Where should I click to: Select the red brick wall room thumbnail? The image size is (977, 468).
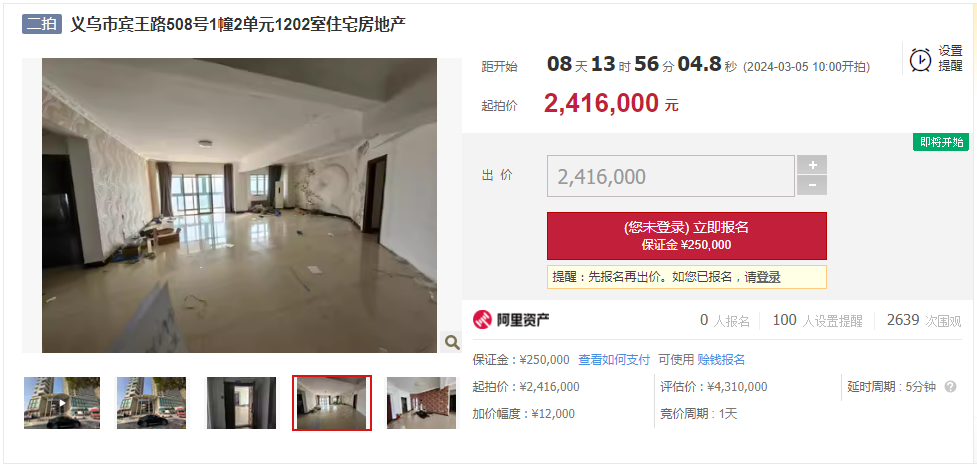(421, 403)
